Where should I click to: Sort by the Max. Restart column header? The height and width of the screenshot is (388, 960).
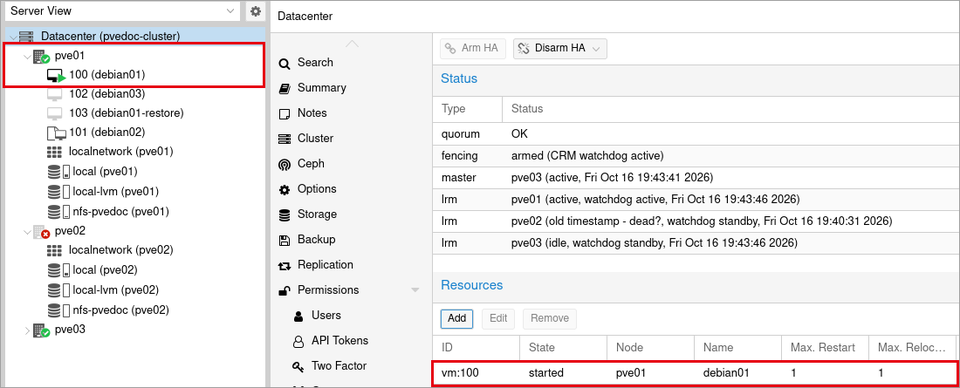pyautogui.click(x=825, y=348)
